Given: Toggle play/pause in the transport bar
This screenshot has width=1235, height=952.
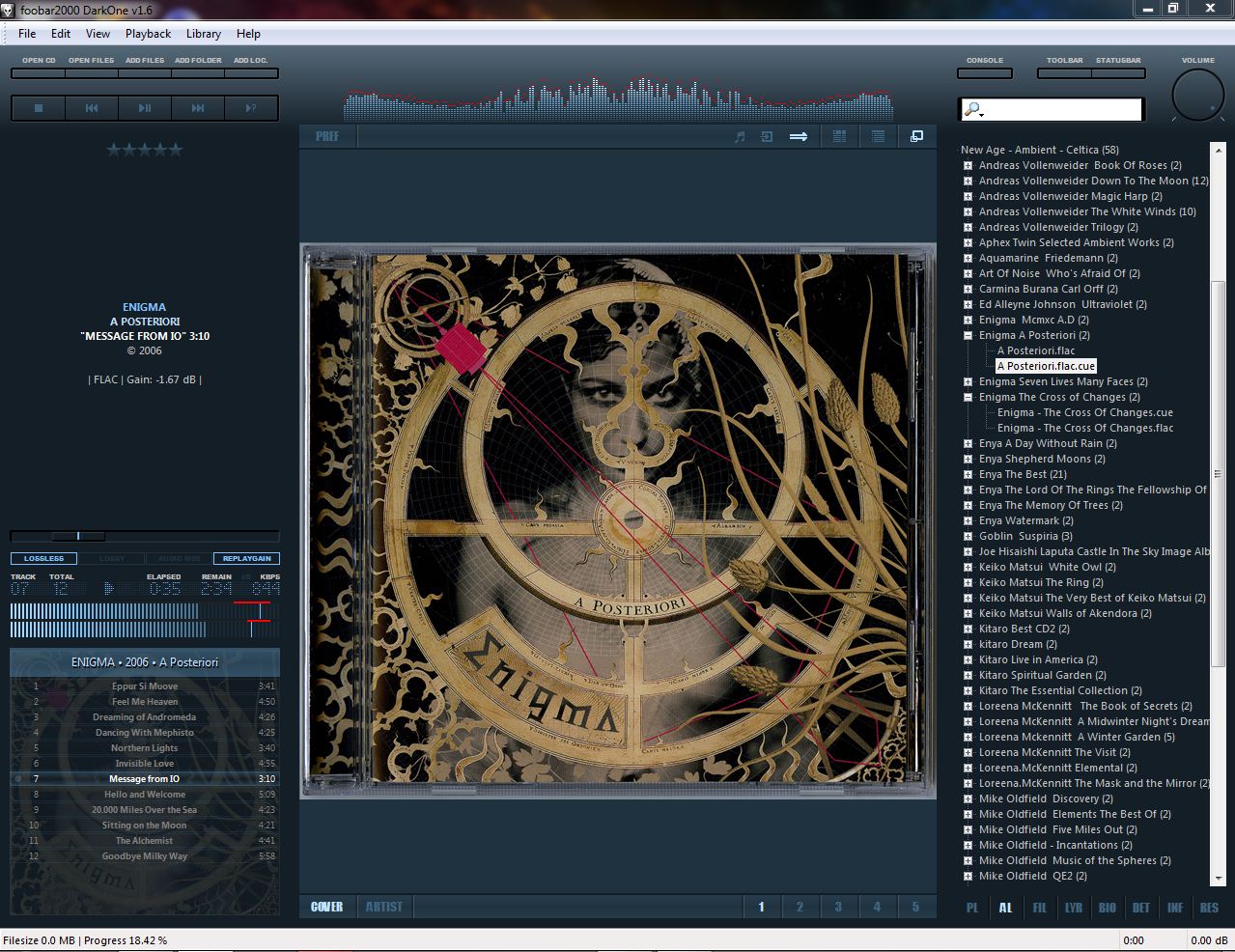Looking at the screenshot, I should point(145,108).
